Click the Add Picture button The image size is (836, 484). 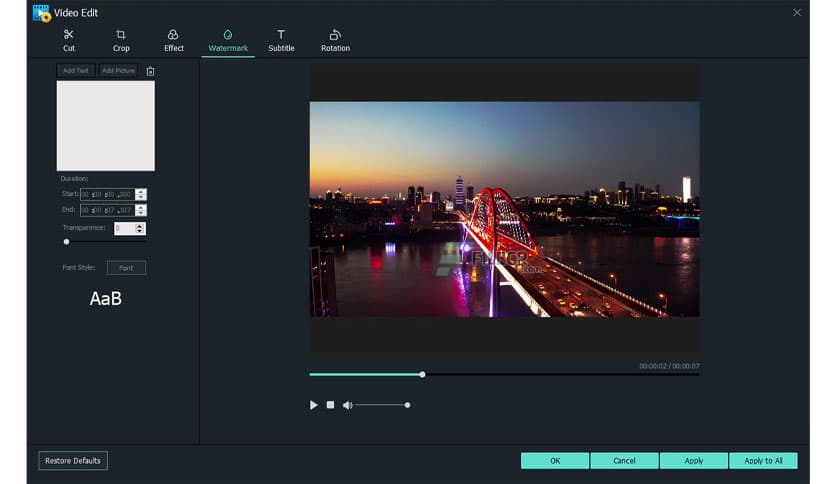pos(118,71)
